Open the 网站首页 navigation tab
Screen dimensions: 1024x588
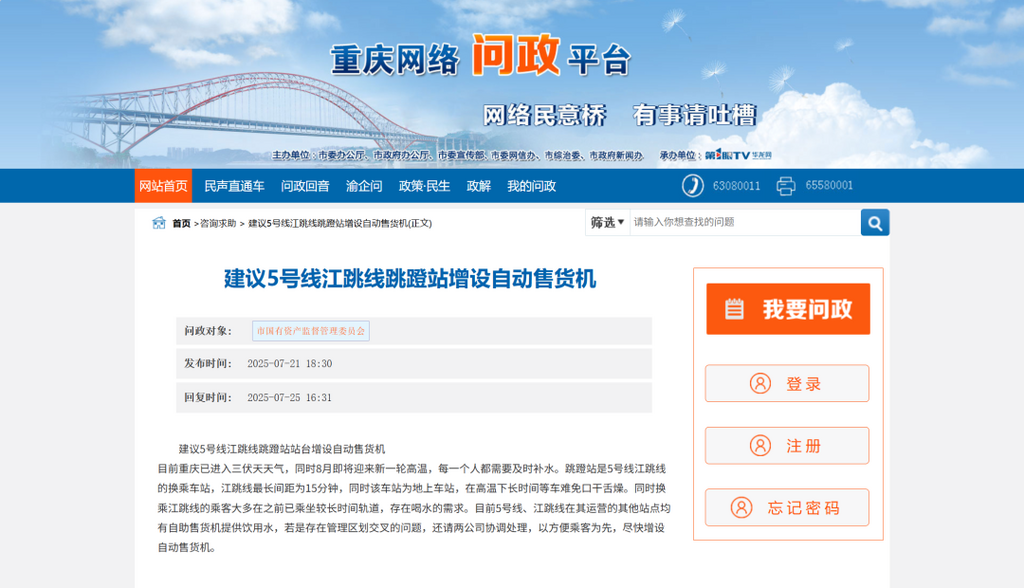(x=163, y=186)
